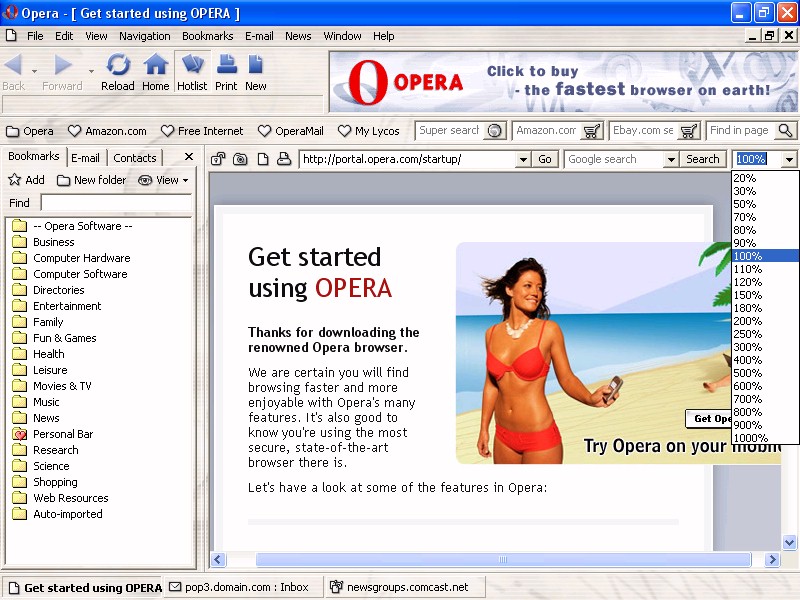Image resolution: width=800 pixels, height=600 pixels.
Task: Click the Print toolbar icon
Action: coord(226,65)
